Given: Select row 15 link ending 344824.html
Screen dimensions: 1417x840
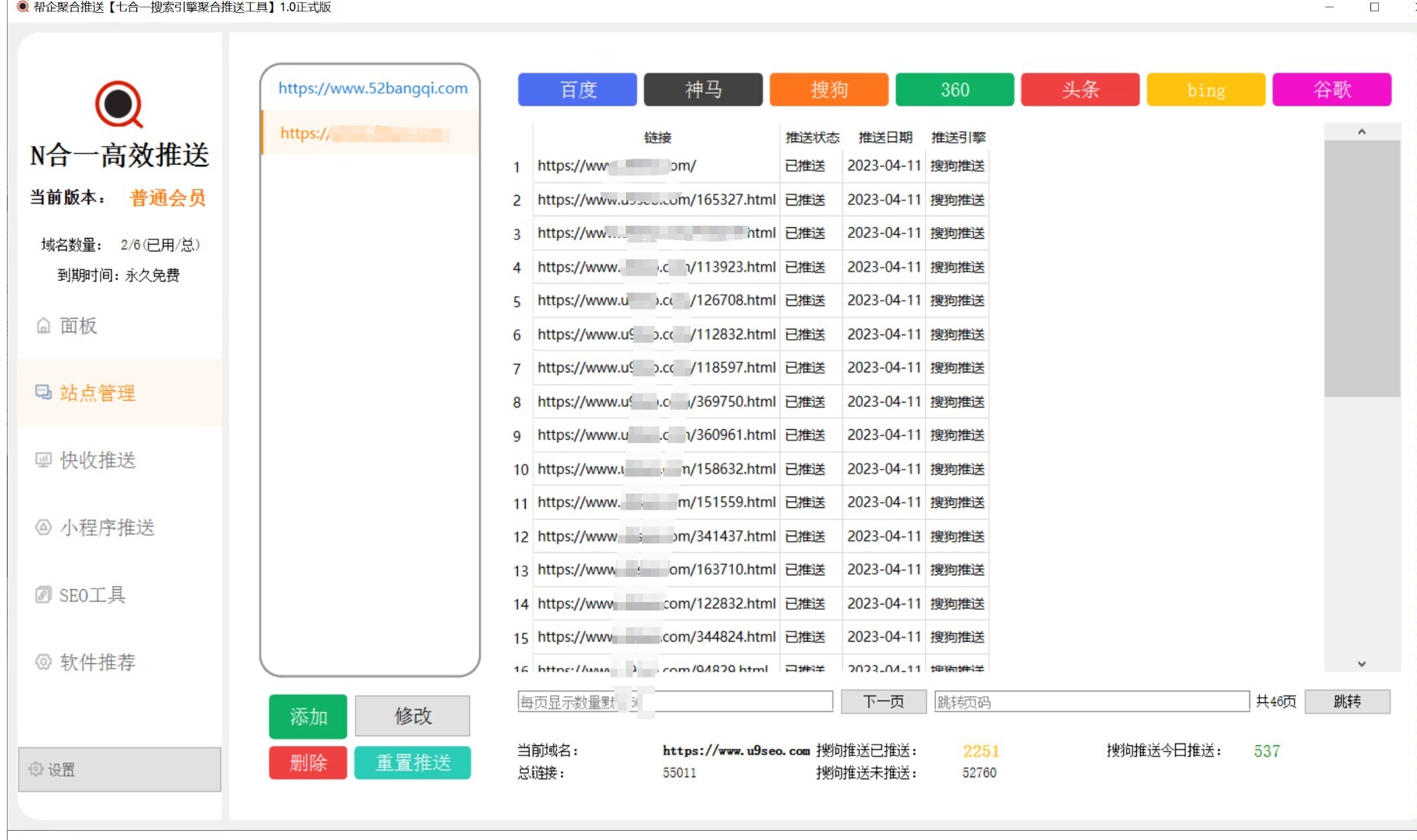Looking at the screenshot, I should [656, 637].
